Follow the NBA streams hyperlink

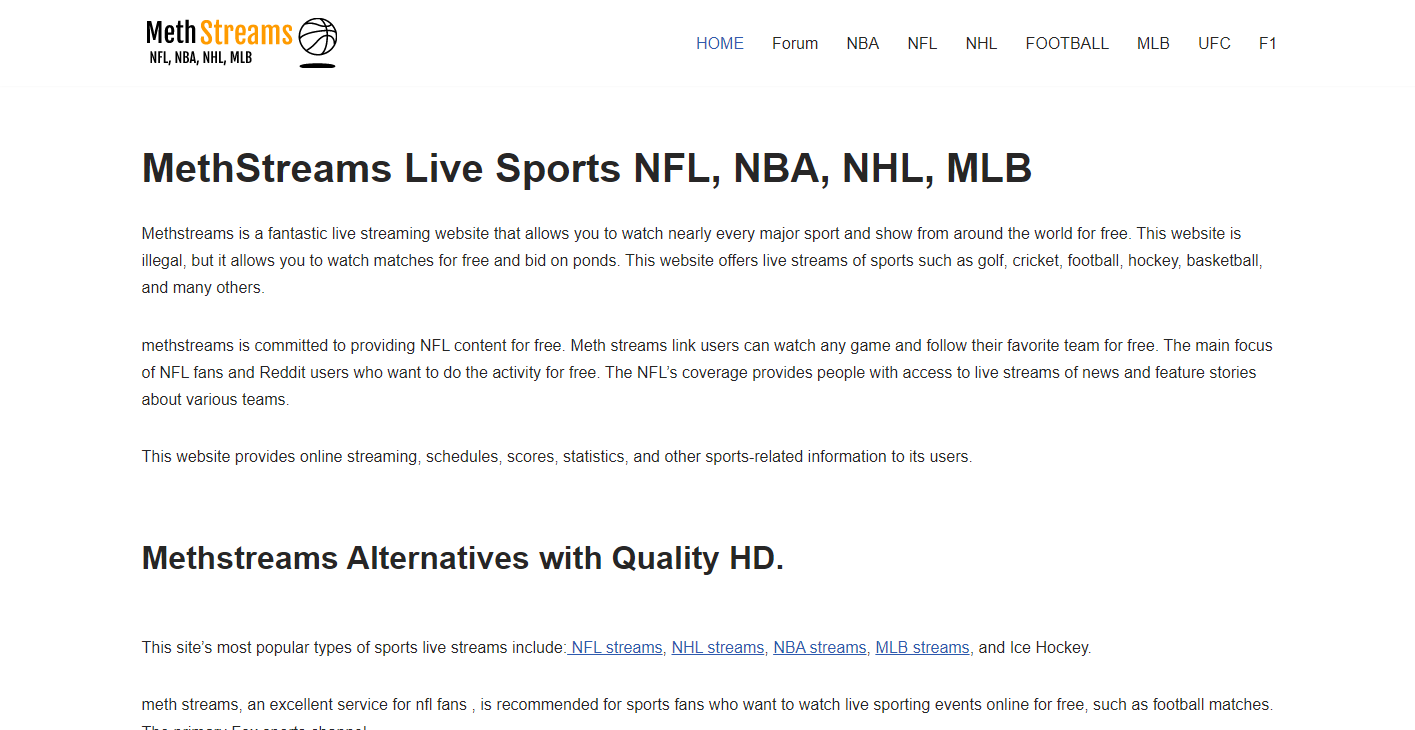point(820,647)
